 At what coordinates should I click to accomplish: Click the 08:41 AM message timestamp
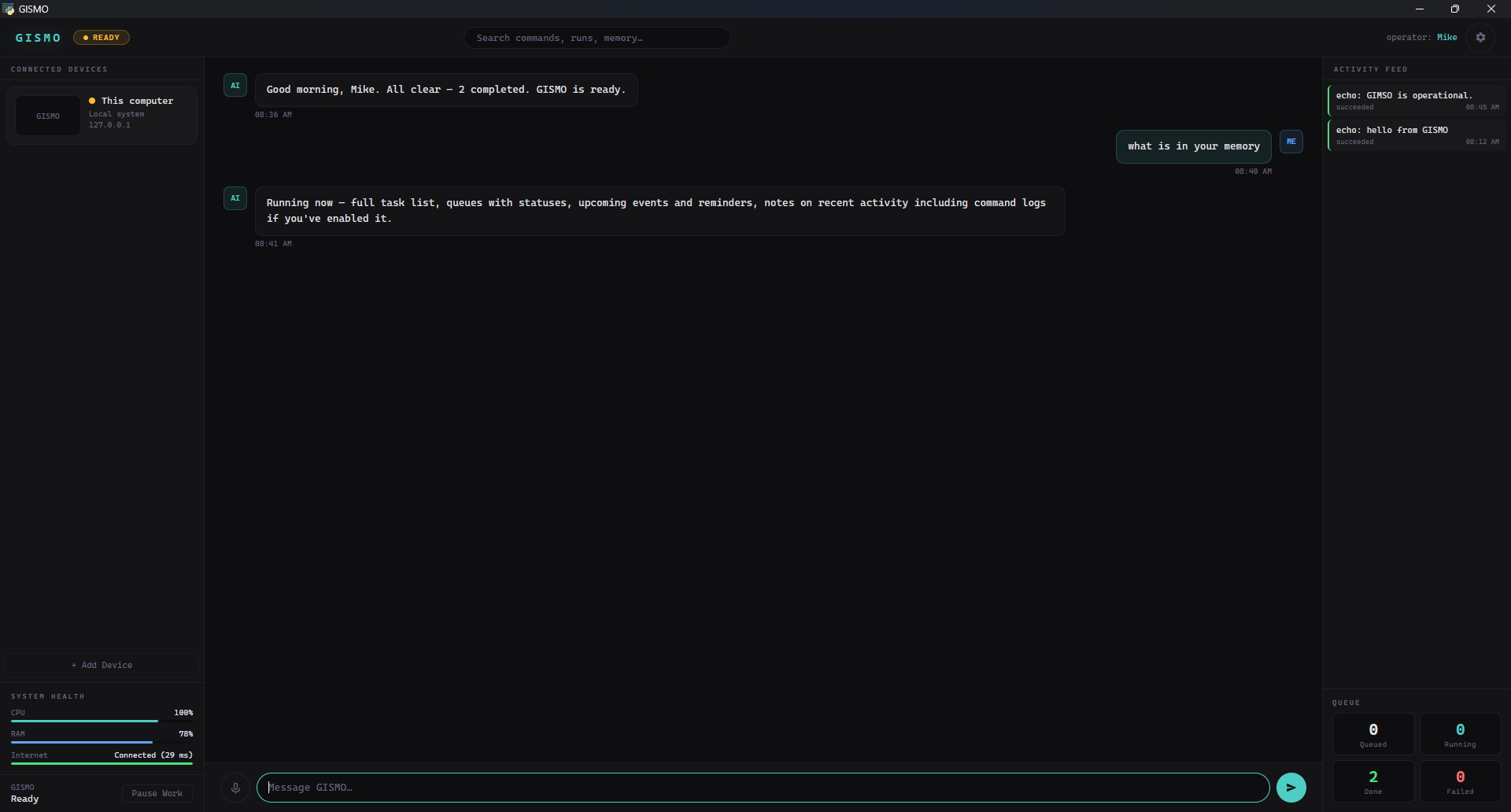[273, 244]
